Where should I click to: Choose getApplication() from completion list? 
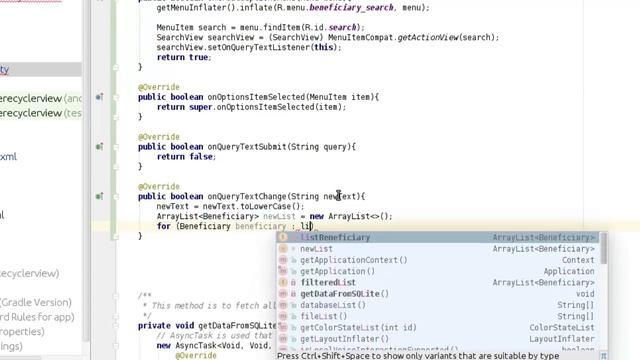click(438, 271)
